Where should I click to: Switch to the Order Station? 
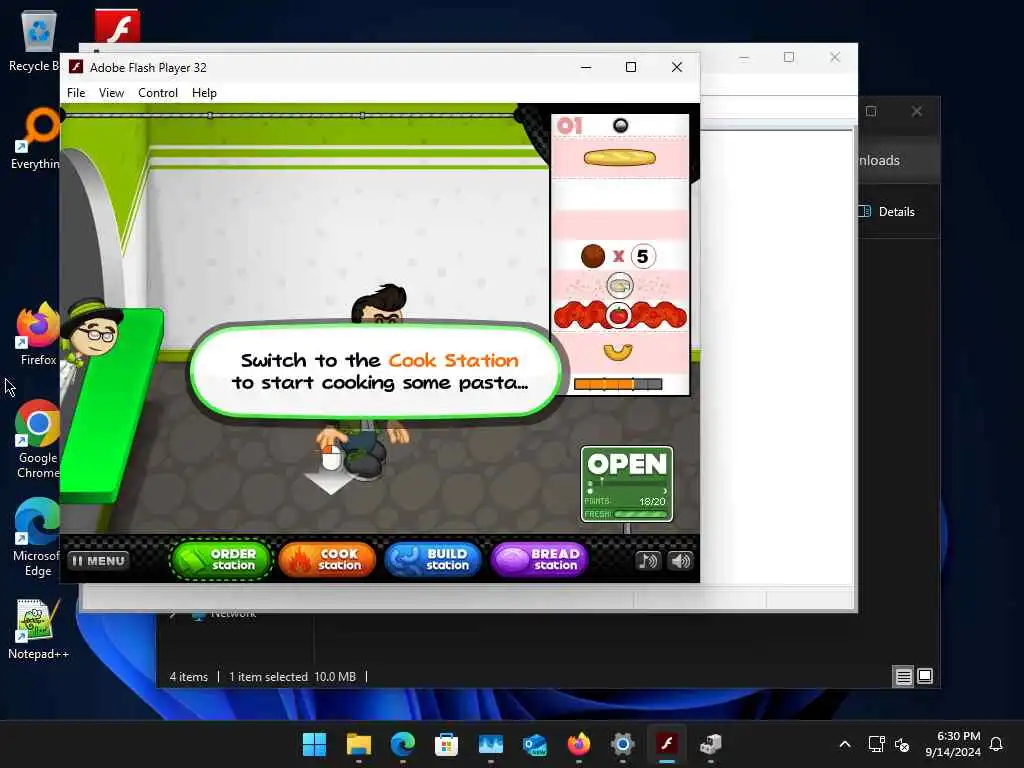coord(221,560)
